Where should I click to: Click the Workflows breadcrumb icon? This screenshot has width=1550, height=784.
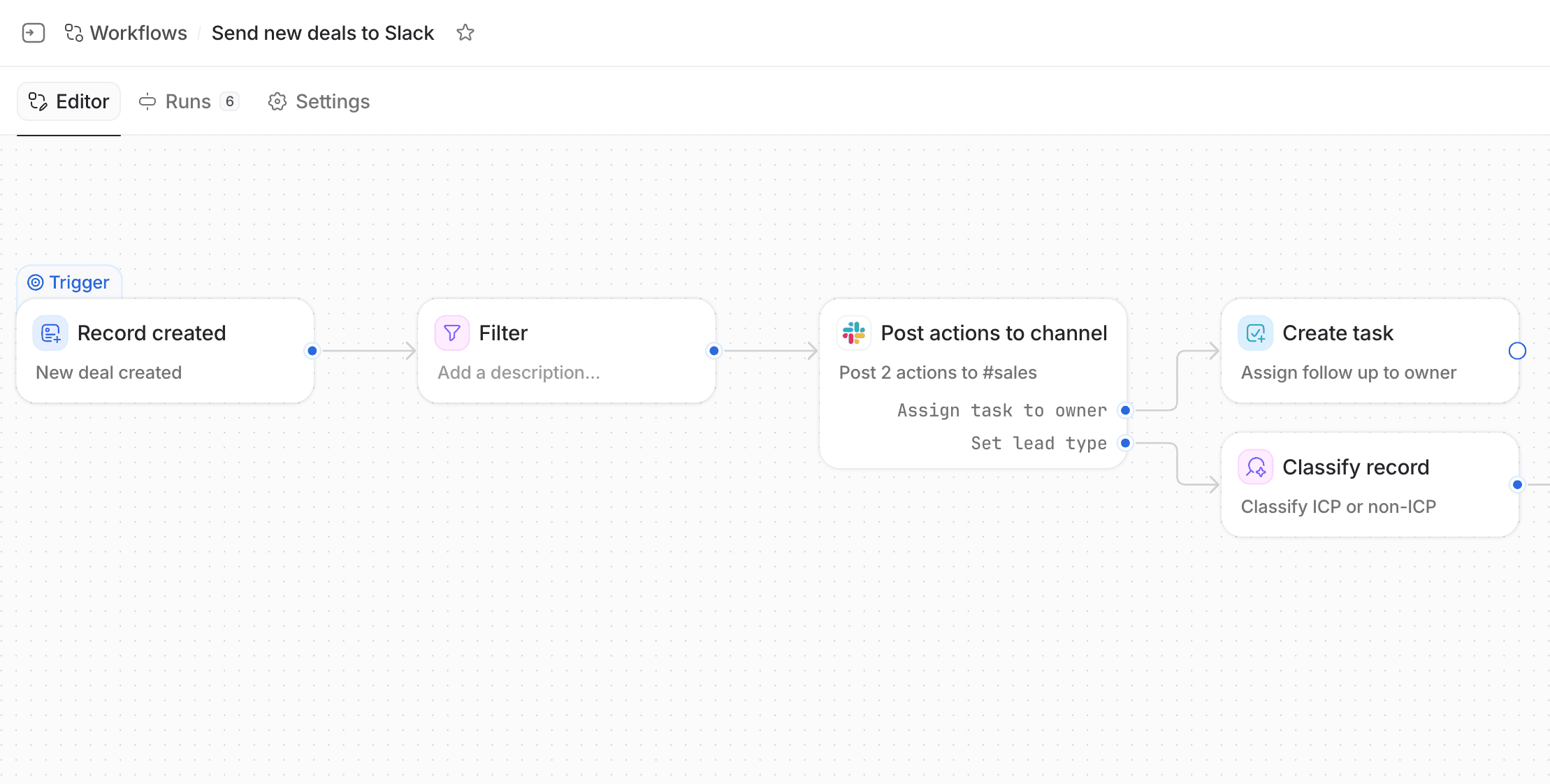point(74,33)
